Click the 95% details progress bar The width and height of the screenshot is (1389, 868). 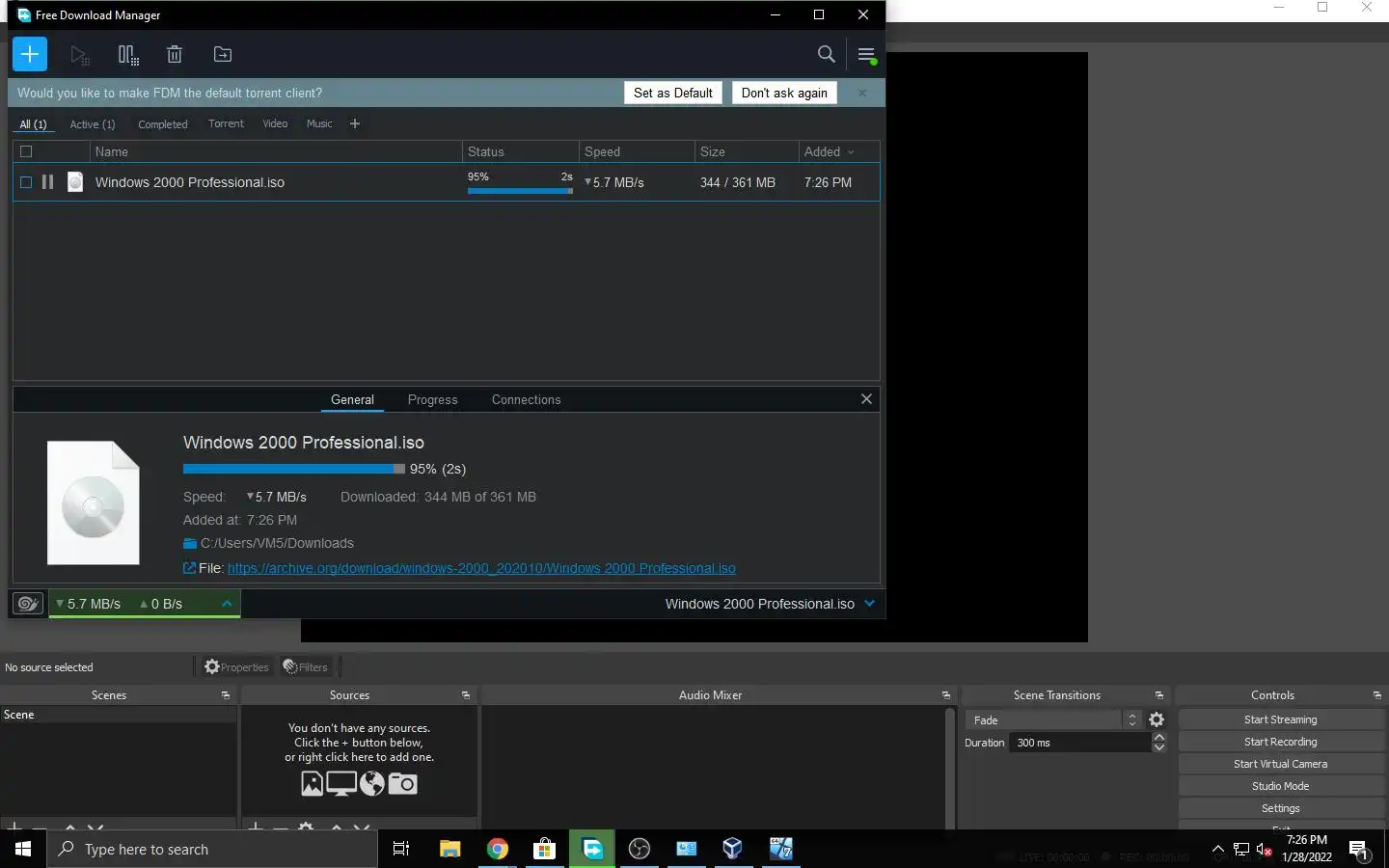[294, 469]
